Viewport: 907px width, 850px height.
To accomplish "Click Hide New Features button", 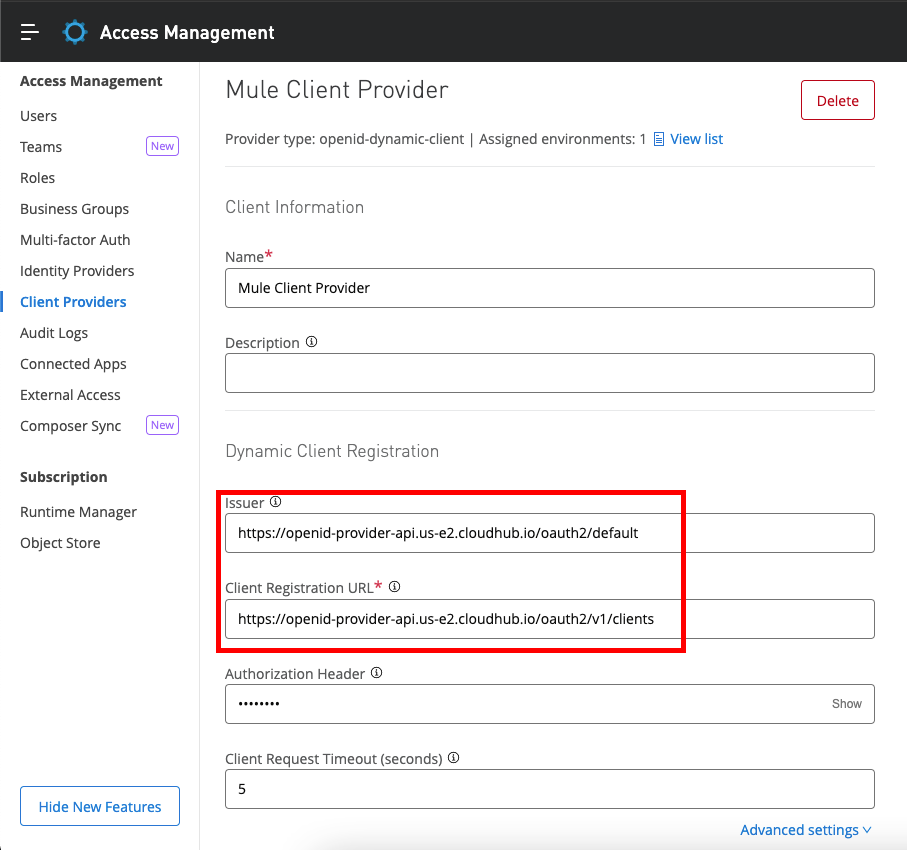I will coord(100,806).
